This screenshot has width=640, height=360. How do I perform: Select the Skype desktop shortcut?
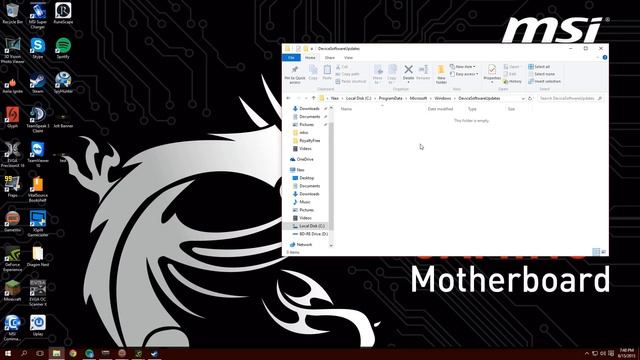(38, 48)
